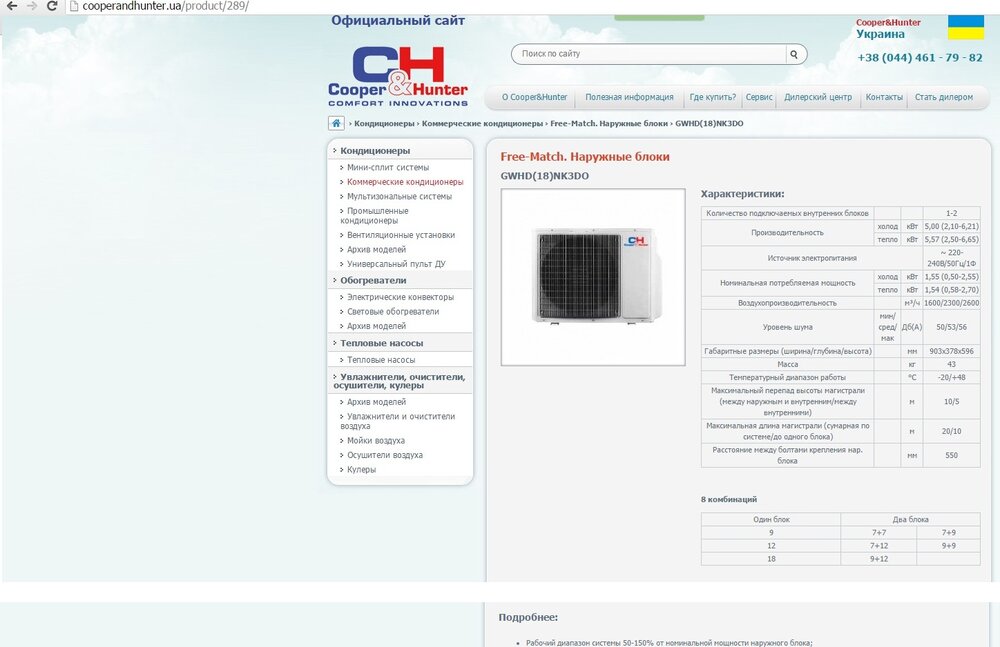
Task: Click the '903x378x596' dimensions cell
Action: coord(951,351)
